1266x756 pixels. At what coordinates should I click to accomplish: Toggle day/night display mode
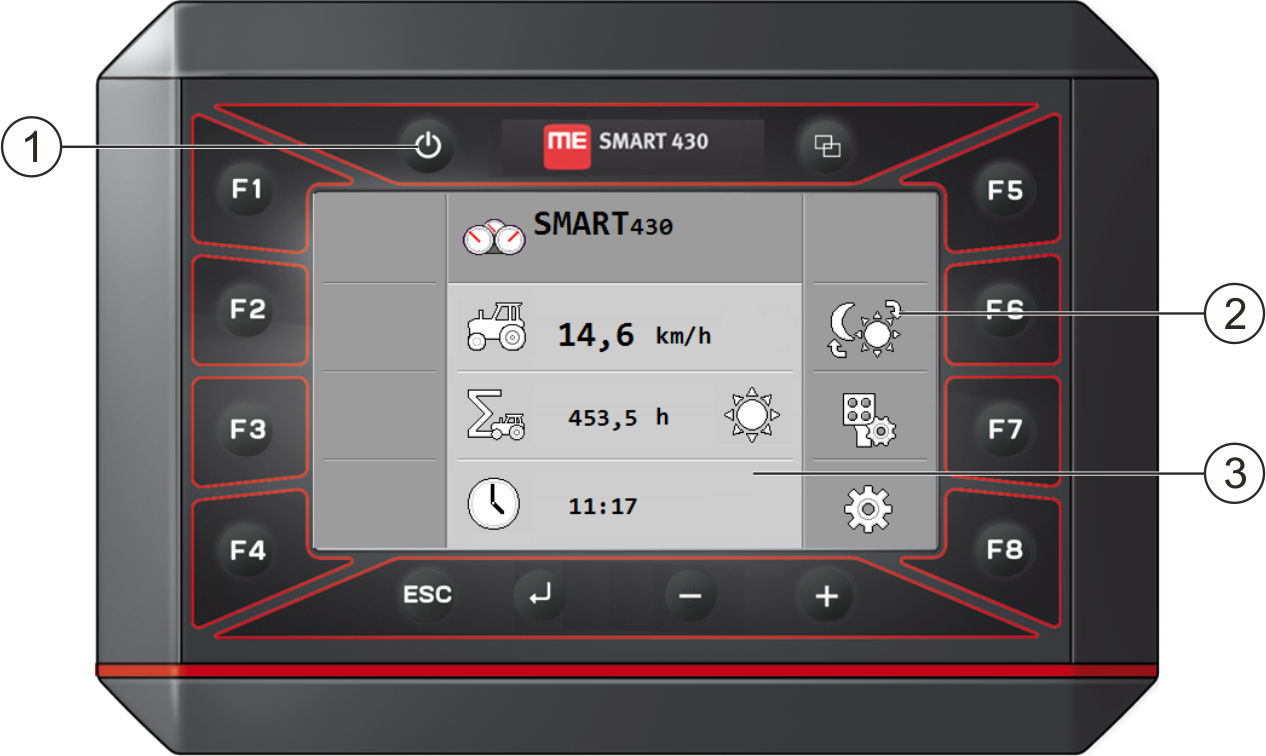pyautogui.click(x=868, y=328)
